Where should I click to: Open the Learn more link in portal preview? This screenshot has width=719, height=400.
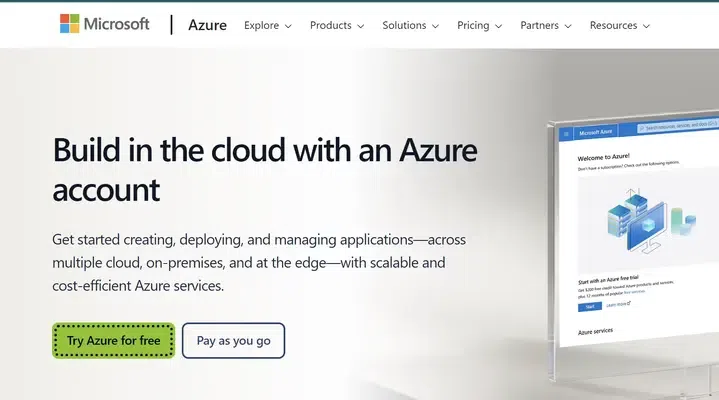617,303
